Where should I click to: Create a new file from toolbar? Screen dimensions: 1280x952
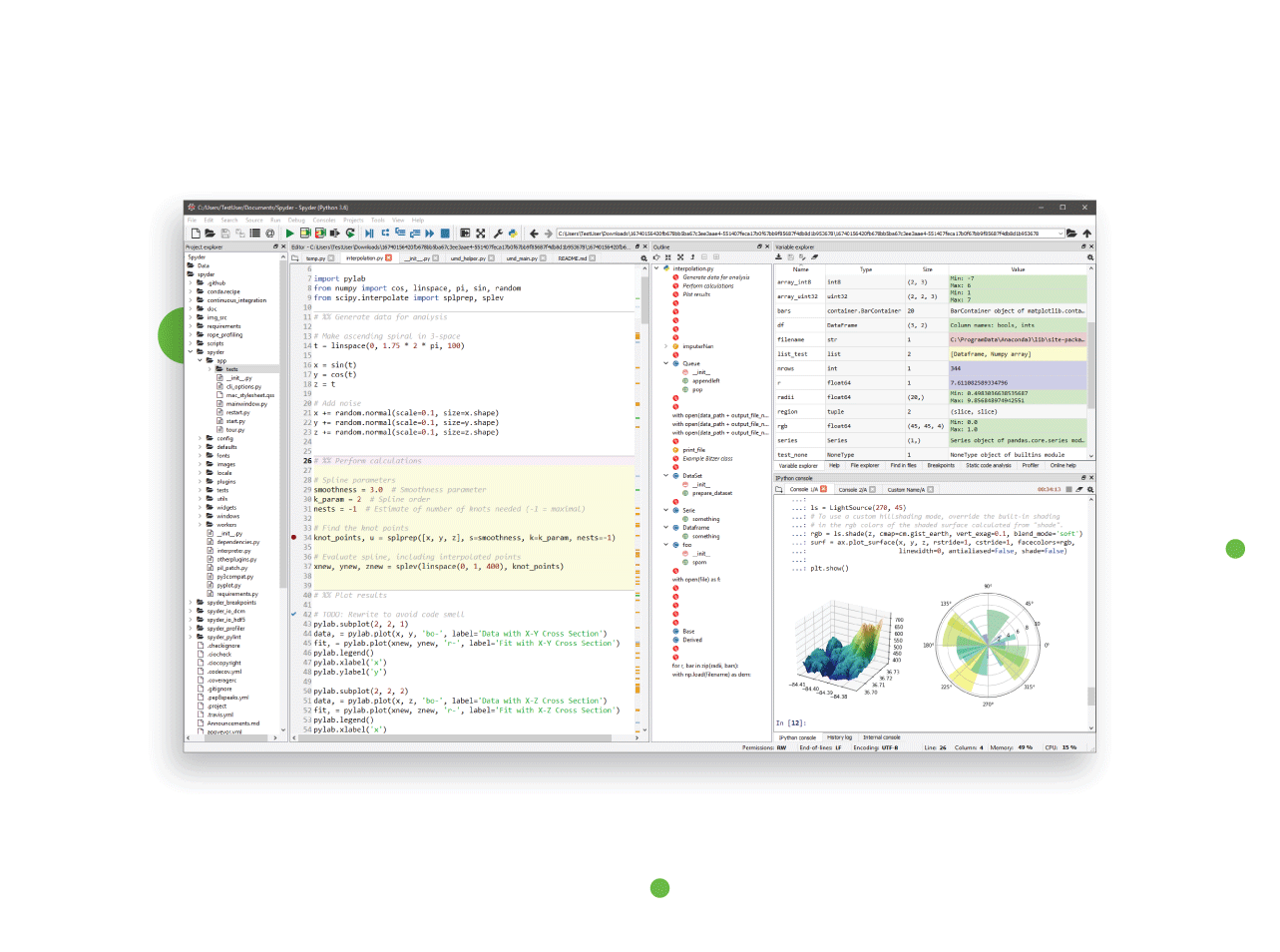(x=196, y=233)
